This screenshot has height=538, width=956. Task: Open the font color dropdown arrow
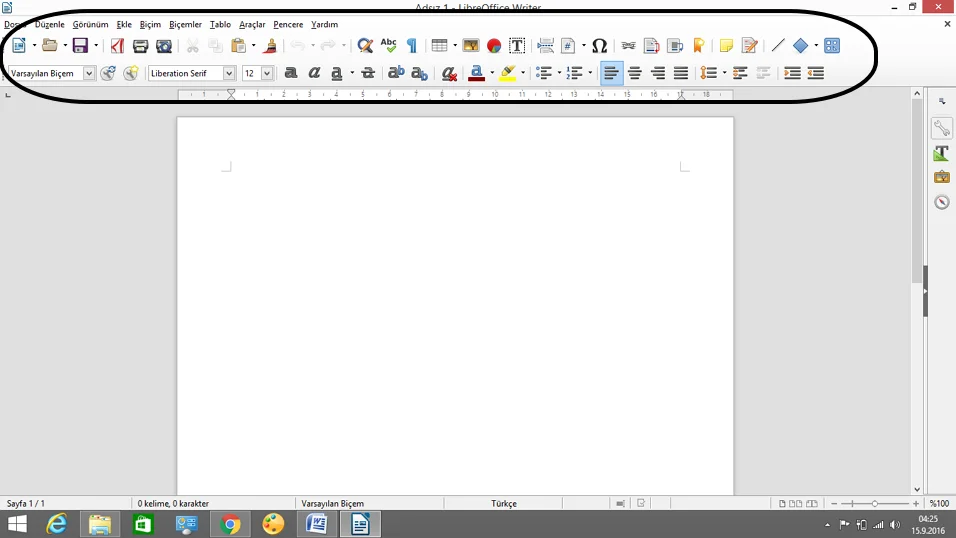(492, 73)
